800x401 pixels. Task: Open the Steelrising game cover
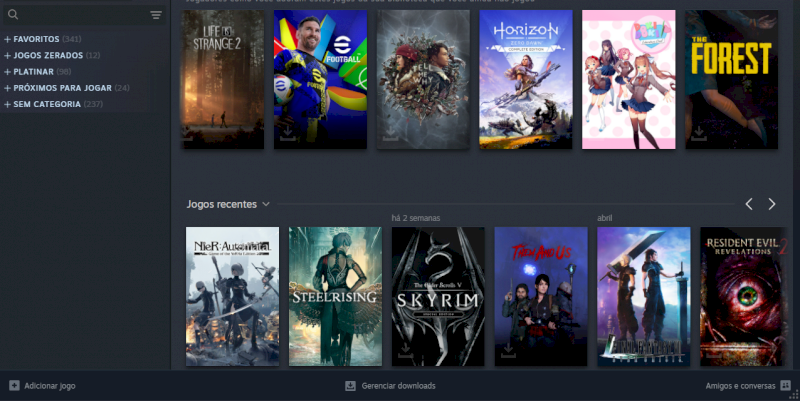click(x=335, y=296)
